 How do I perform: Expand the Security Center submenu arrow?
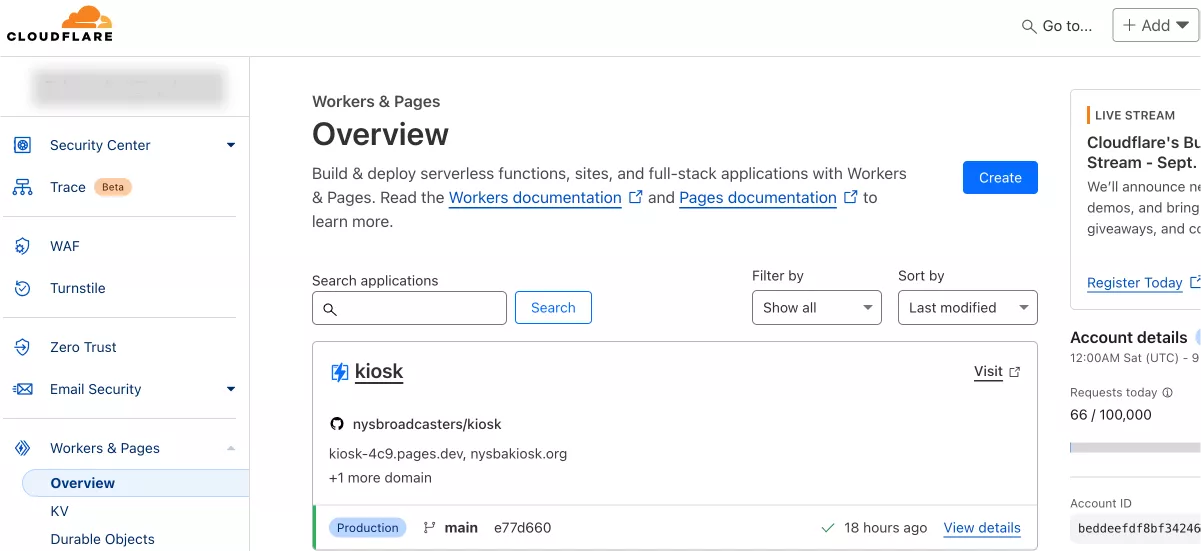click(x=231, y=145)
